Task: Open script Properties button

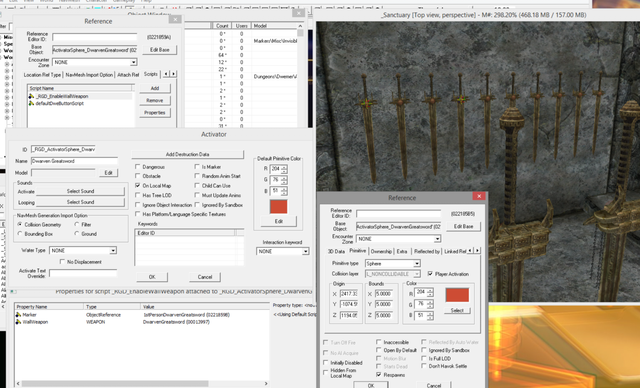Action: point(155,113)
